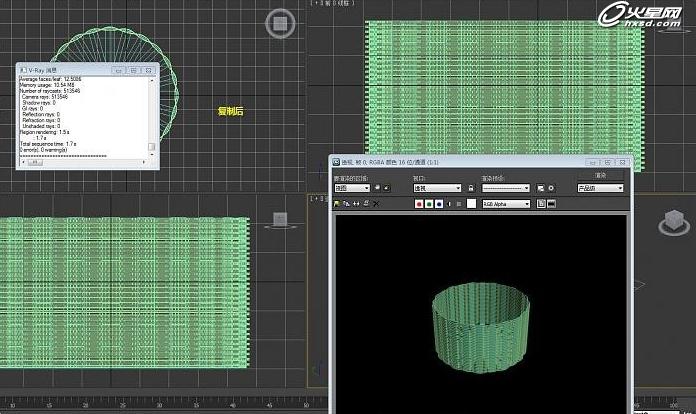Image resolution: width=696 pixels, height=414 pixels.
Task: Click the lock-to-viewport padlock icon
Action: [470, 187]
